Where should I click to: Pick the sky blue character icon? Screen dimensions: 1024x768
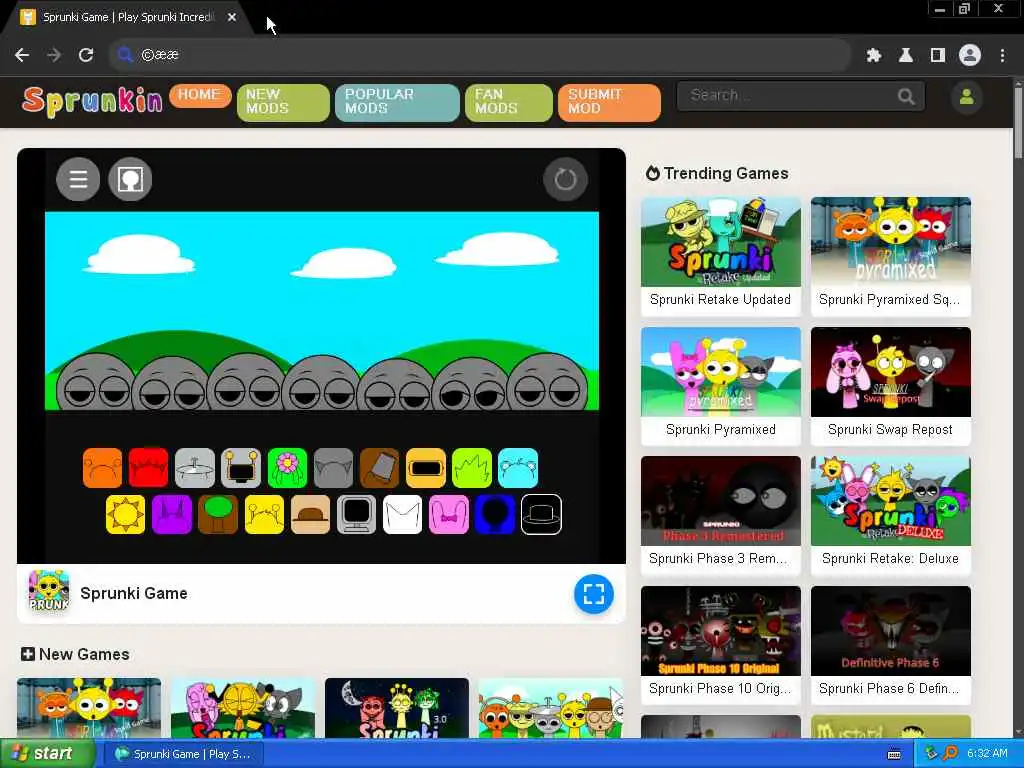point(518,468)
